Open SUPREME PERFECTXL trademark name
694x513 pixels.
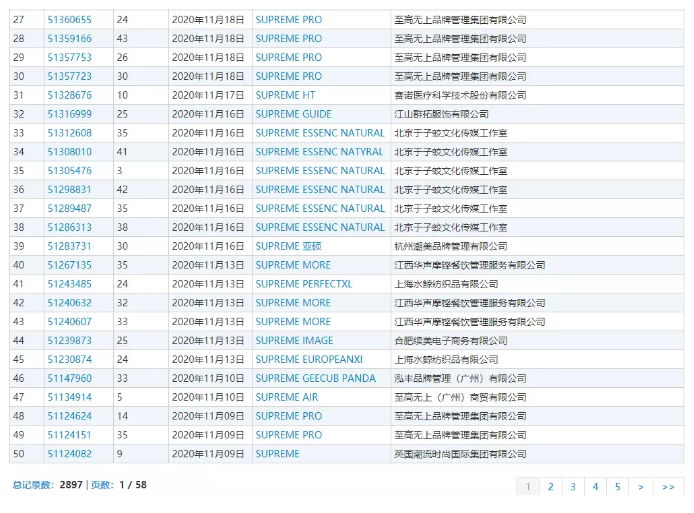coord(304,284)
